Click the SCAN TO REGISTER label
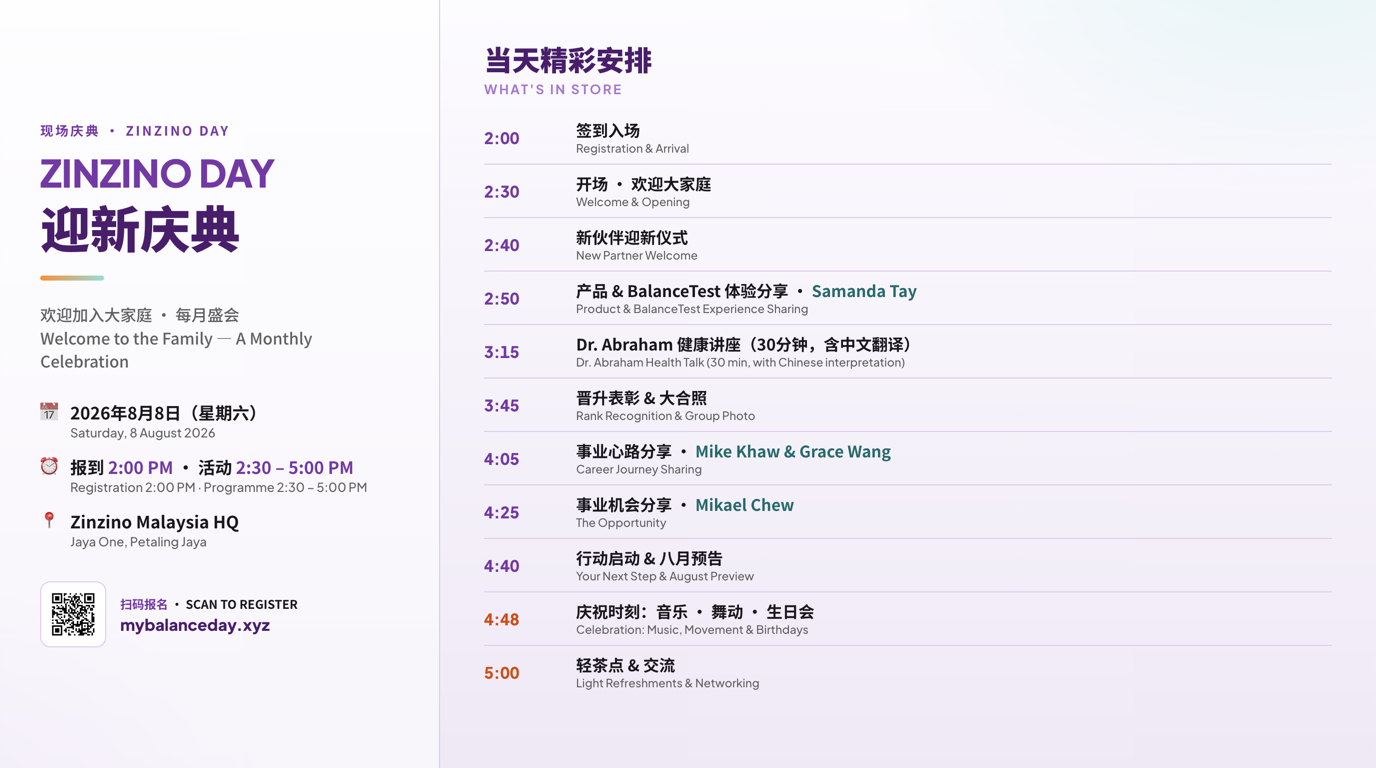 point(242,604)
